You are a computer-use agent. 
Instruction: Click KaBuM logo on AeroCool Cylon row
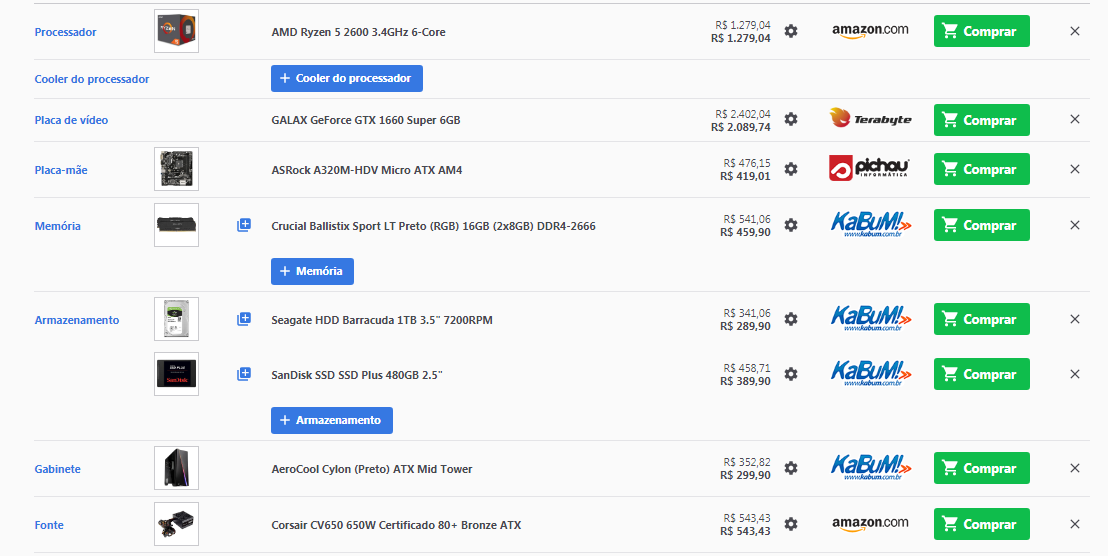tap(871, 468)
